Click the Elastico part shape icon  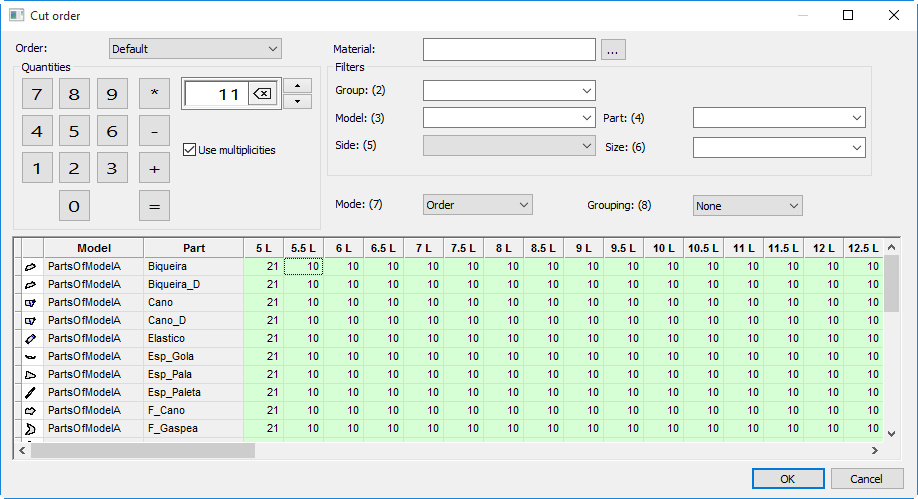(30, 339)
